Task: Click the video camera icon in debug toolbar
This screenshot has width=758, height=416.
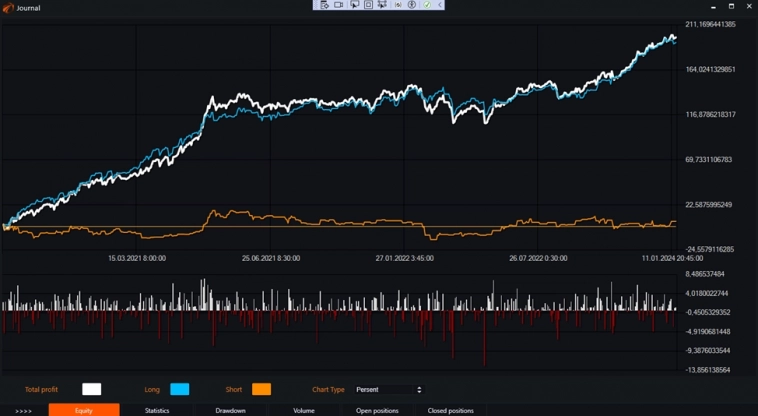Action: pyautogui.click(x=339, y=5)
